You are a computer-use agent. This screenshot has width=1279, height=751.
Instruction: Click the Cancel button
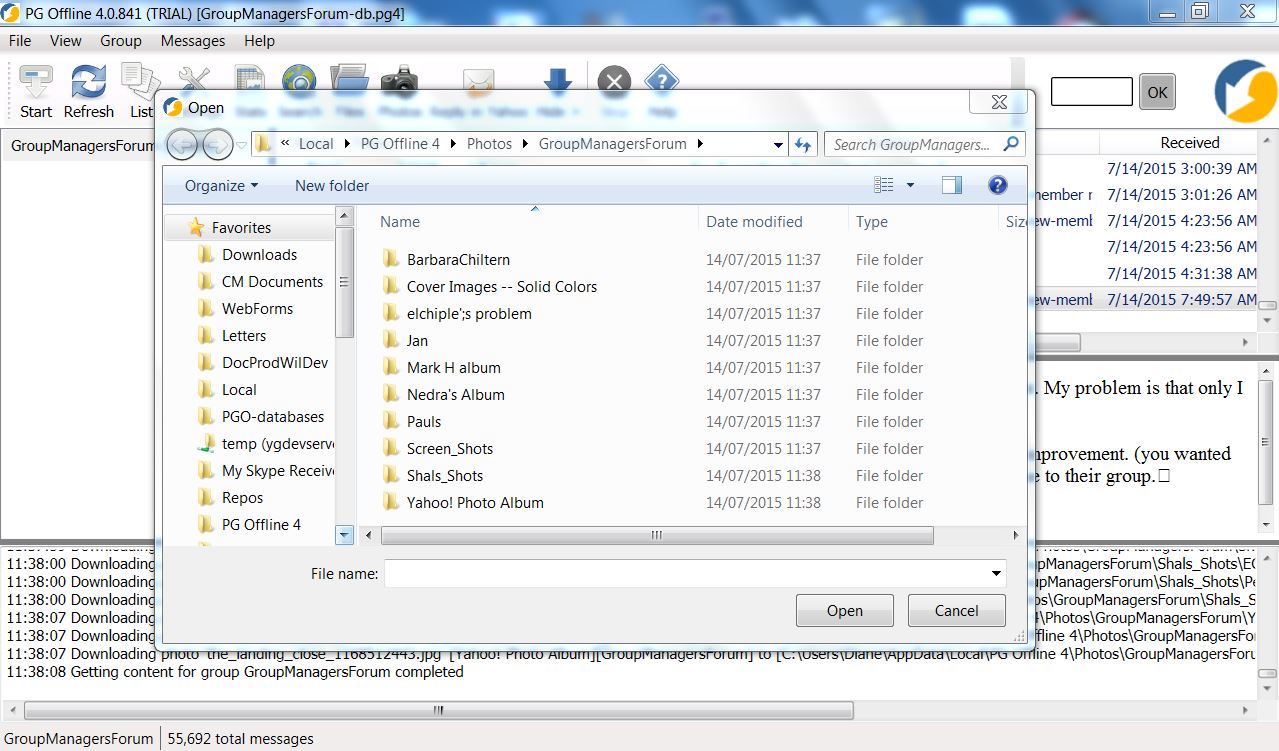pos(956,611)
